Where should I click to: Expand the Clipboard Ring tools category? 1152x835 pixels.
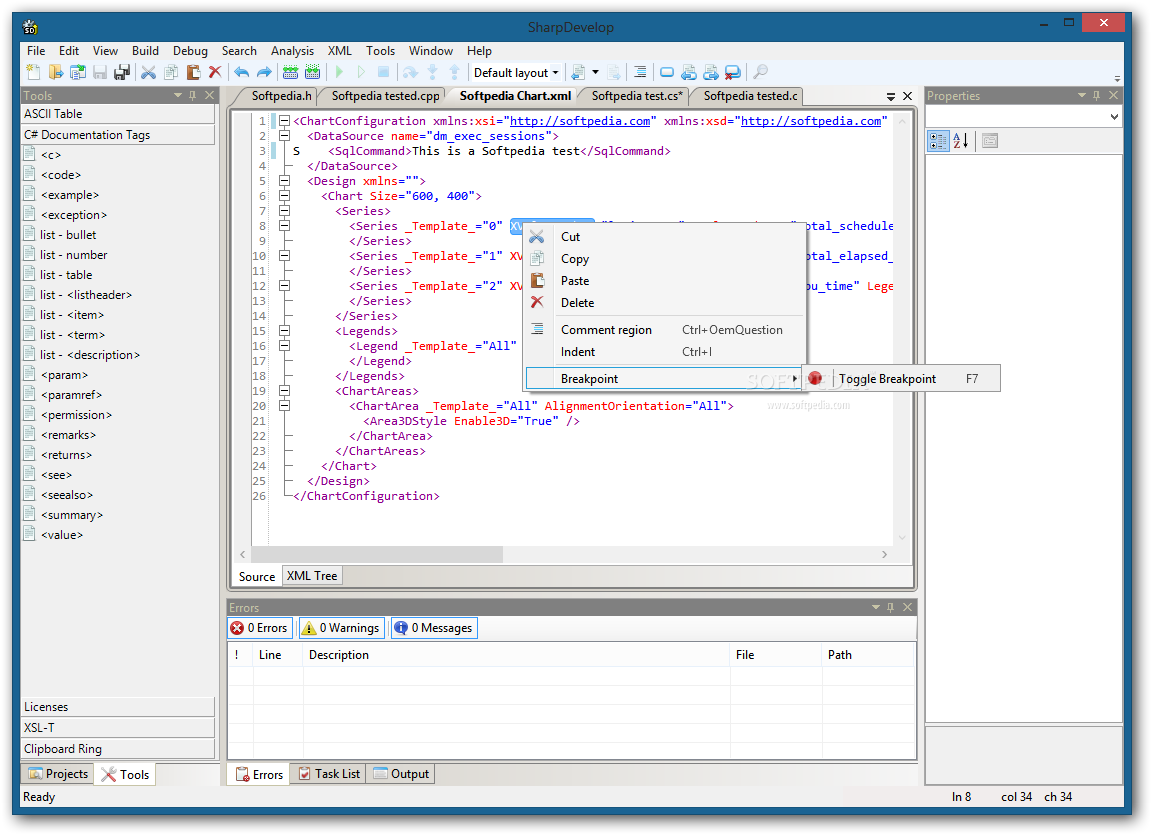click(118, 749)
